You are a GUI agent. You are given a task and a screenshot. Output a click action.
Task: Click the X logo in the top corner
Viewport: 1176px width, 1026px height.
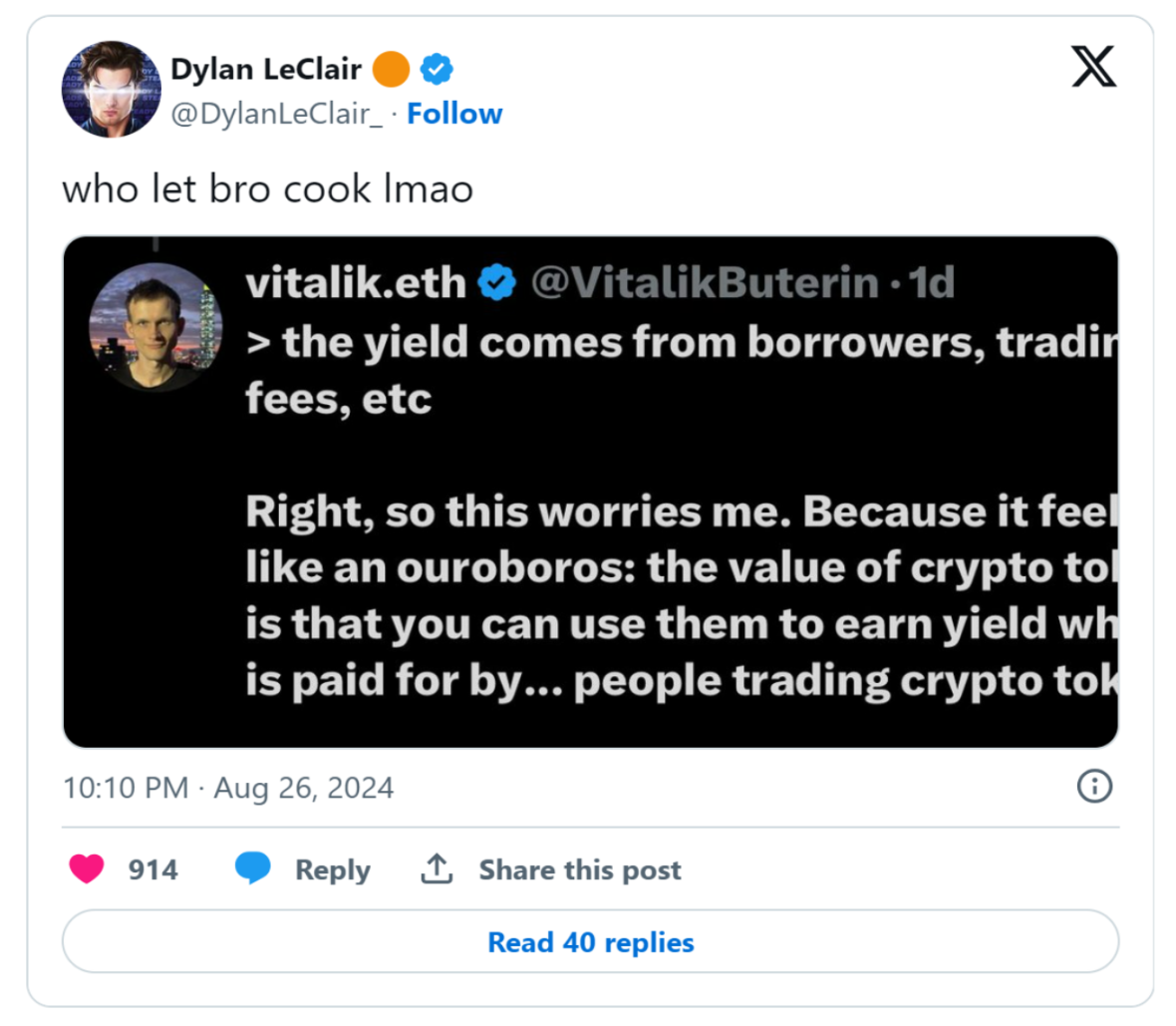pos(1093,66)
